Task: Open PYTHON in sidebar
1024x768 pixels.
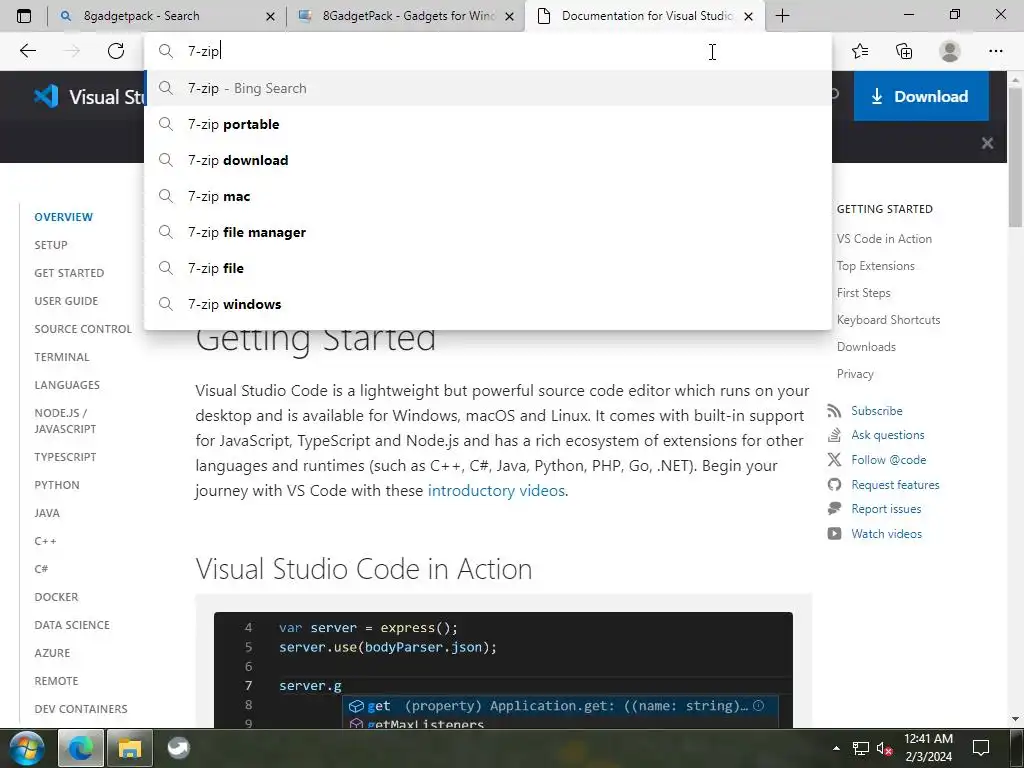Action: coord(57,485)
